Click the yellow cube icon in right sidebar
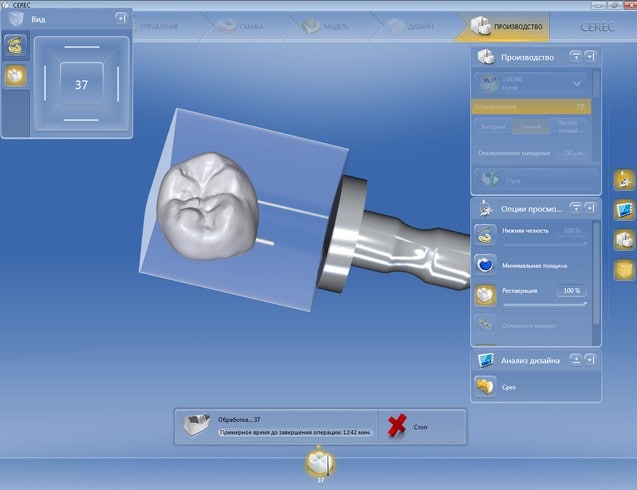This screenshot has width=637, height=490. click(x=623, y=269)
